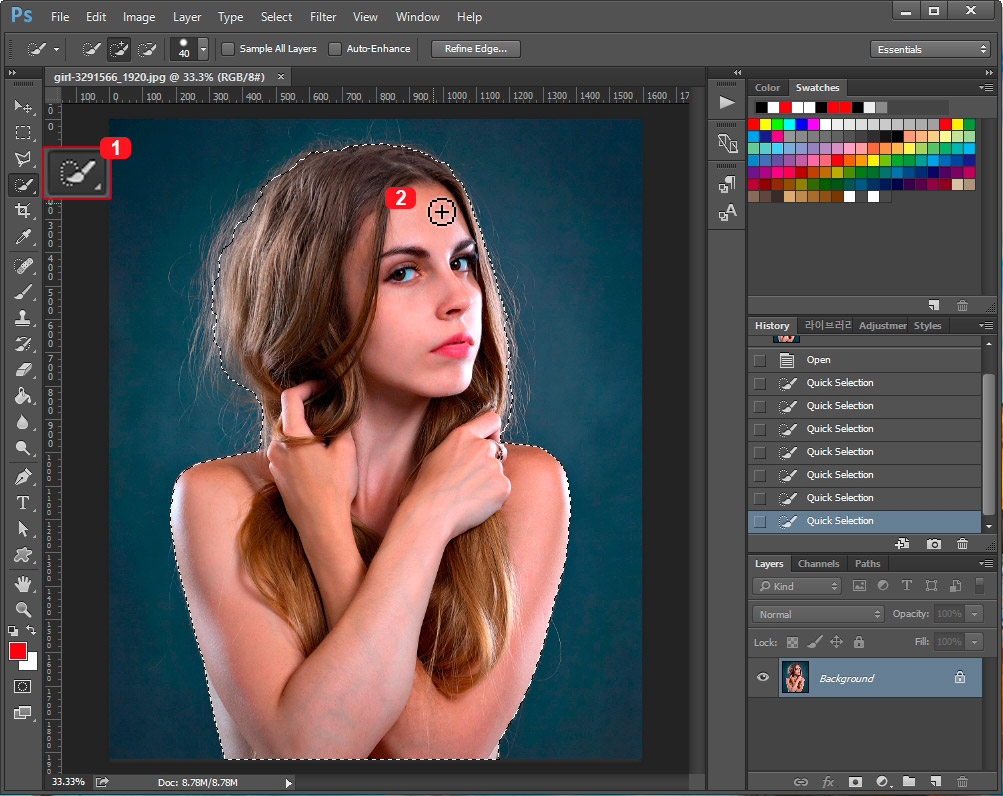Select the Crop tool
The image size is (1003, 796).
point(22,211)
